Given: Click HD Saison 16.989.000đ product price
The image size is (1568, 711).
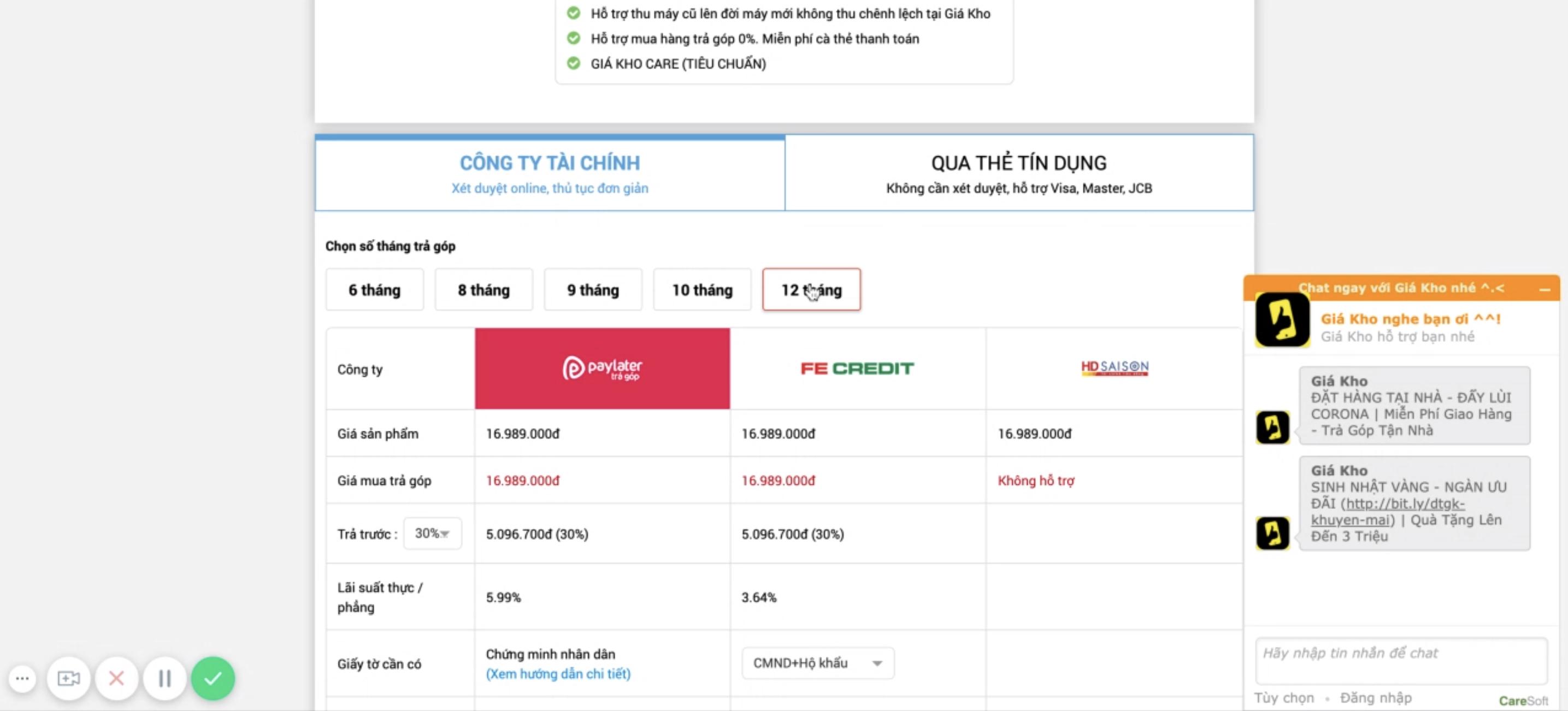Looking at the screenshot, I should click(x=1034, y=434).
